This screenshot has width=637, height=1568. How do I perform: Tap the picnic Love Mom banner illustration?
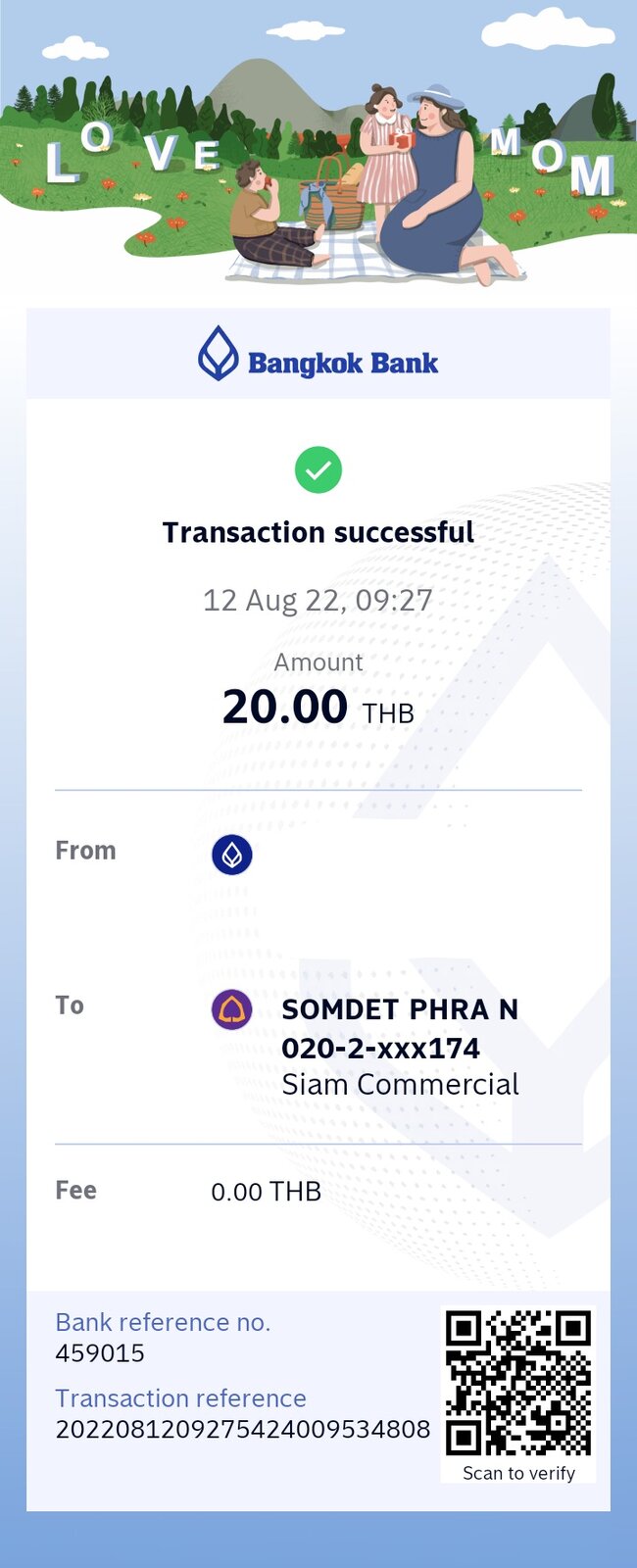click(318, 147)
